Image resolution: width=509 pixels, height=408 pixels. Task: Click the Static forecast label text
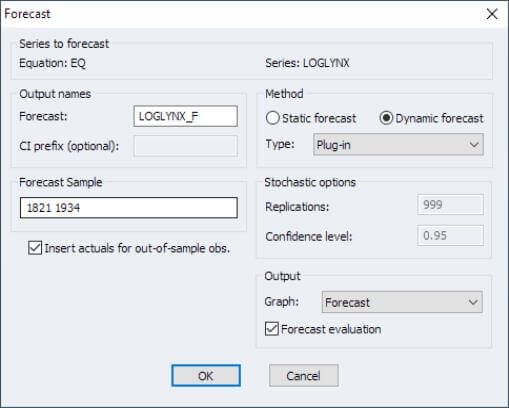[x=319, y=118]
